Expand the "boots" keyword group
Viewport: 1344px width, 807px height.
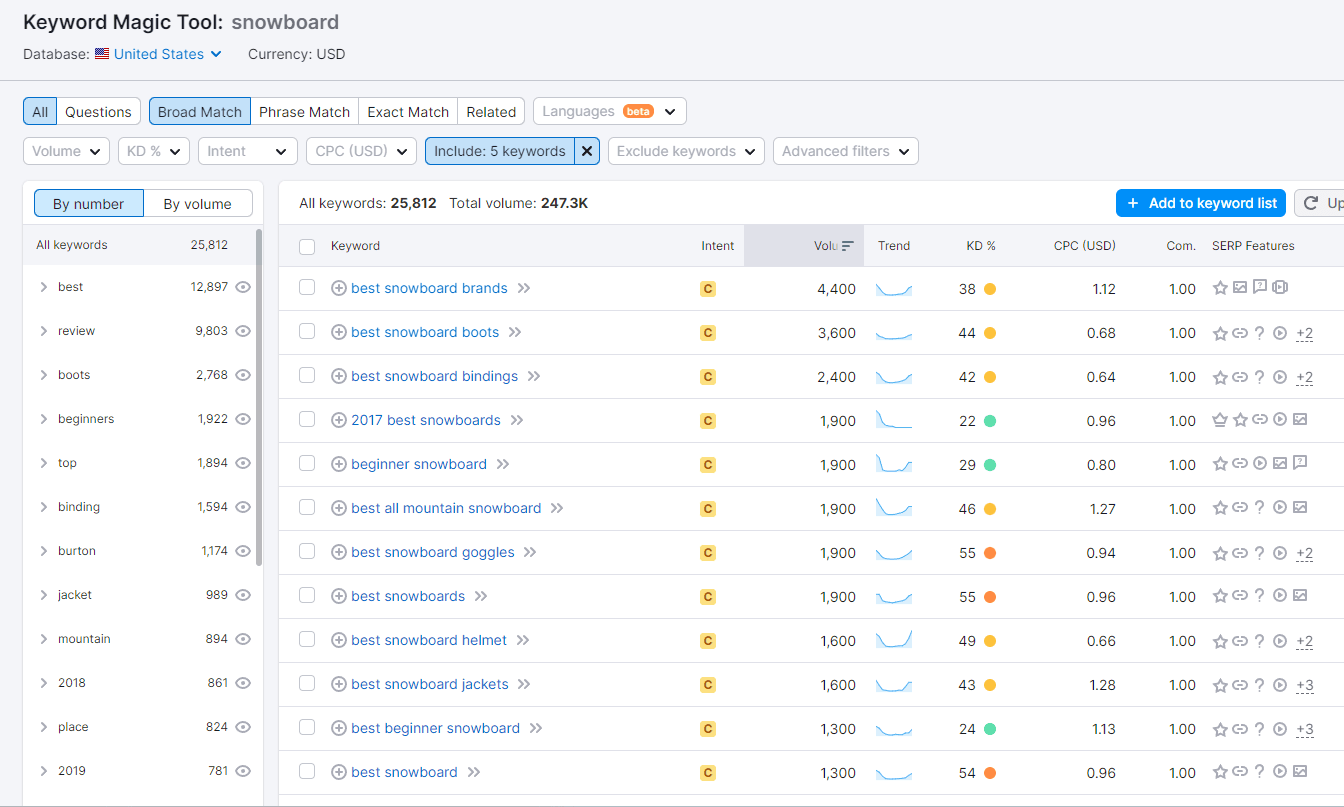tap(42, 374)
